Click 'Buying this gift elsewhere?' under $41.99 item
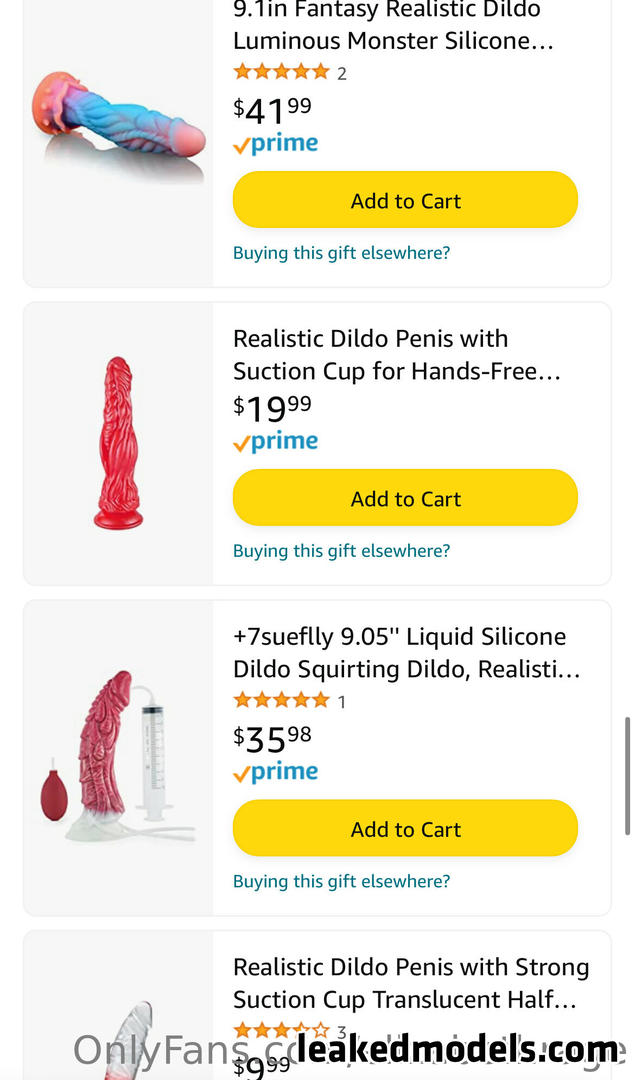 (342, 253)
